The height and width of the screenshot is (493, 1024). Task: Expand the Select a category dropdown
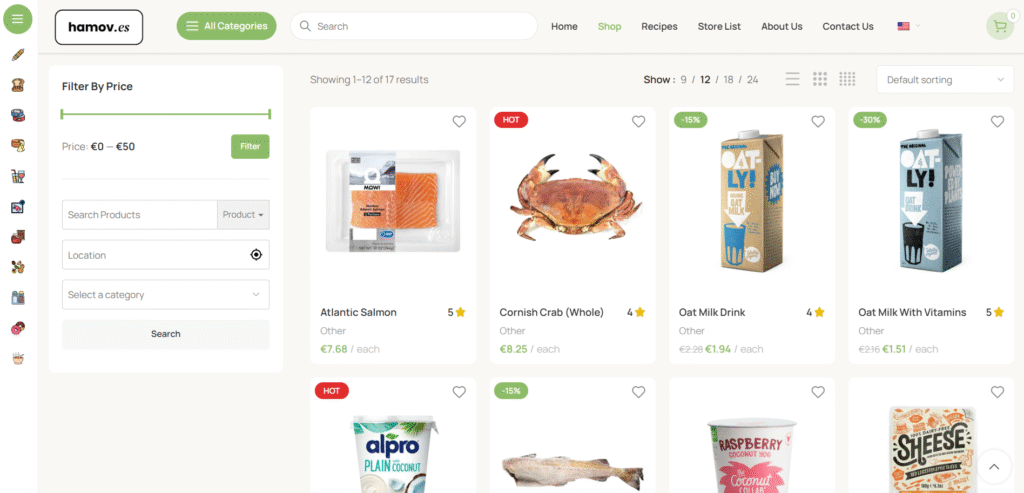(x=166, y=294)
